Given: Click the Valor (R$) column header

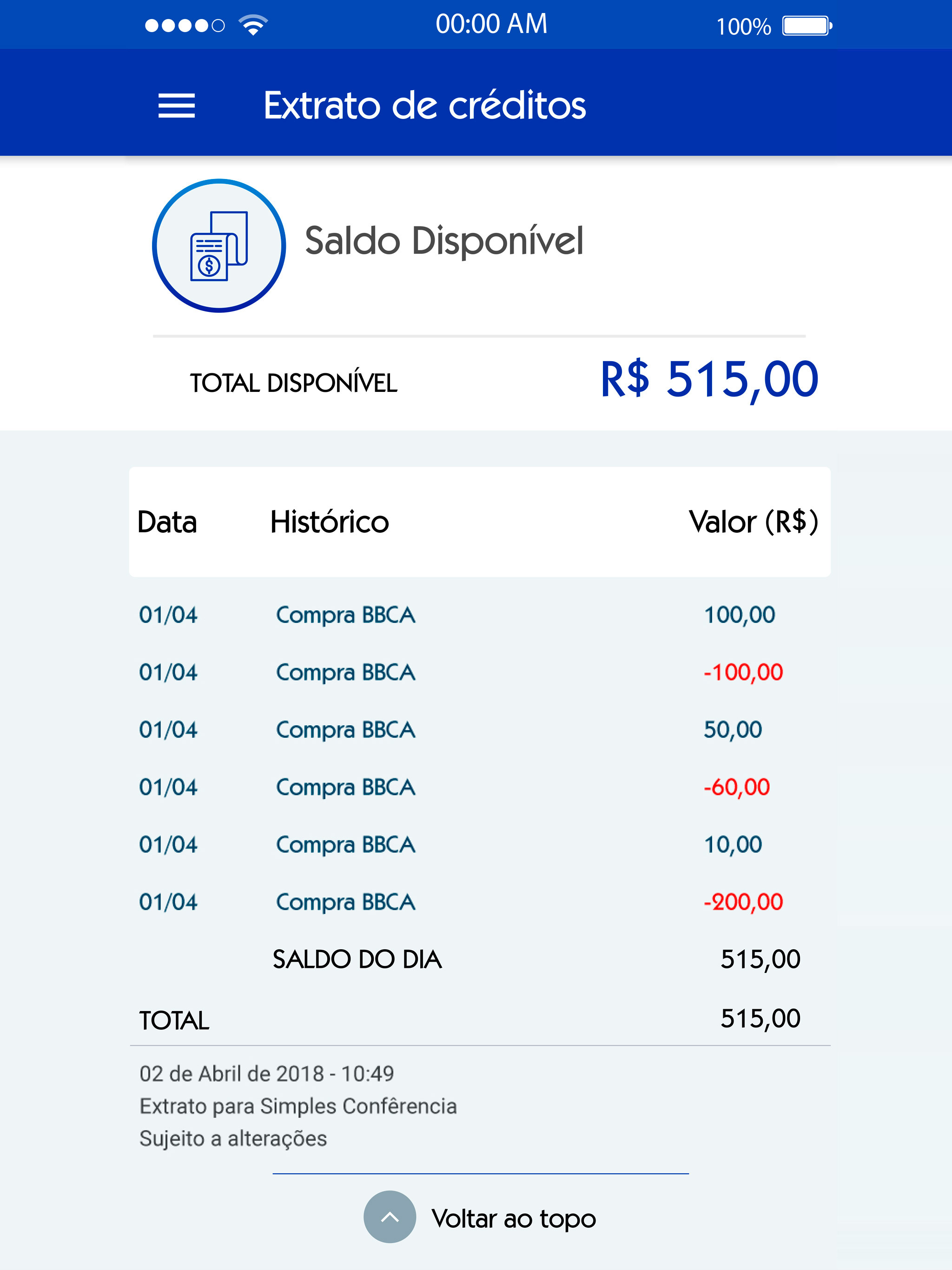Looking at the screenshot, I should 754,522.
